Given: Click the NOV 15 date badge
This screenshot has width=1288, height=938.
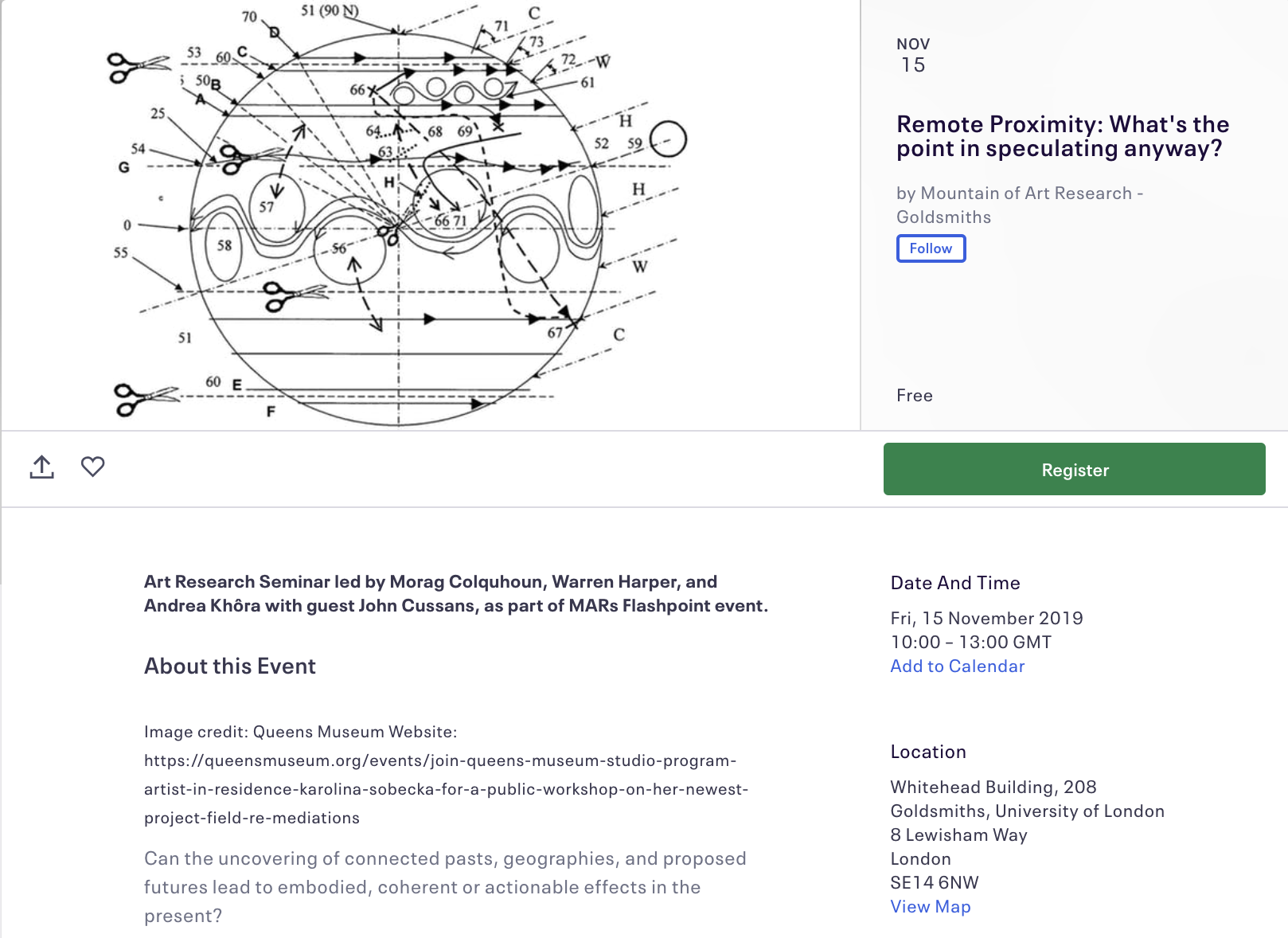Looking at the screenshot, I should tap(913, 56).
